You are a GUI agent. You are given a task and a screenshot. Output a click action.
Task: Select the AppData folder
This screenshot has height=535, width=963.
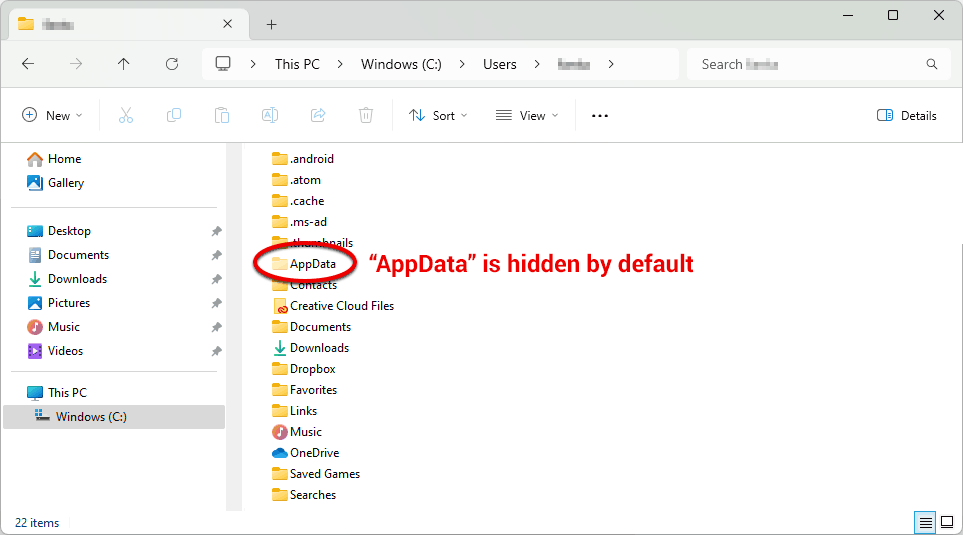pos(312,264)
